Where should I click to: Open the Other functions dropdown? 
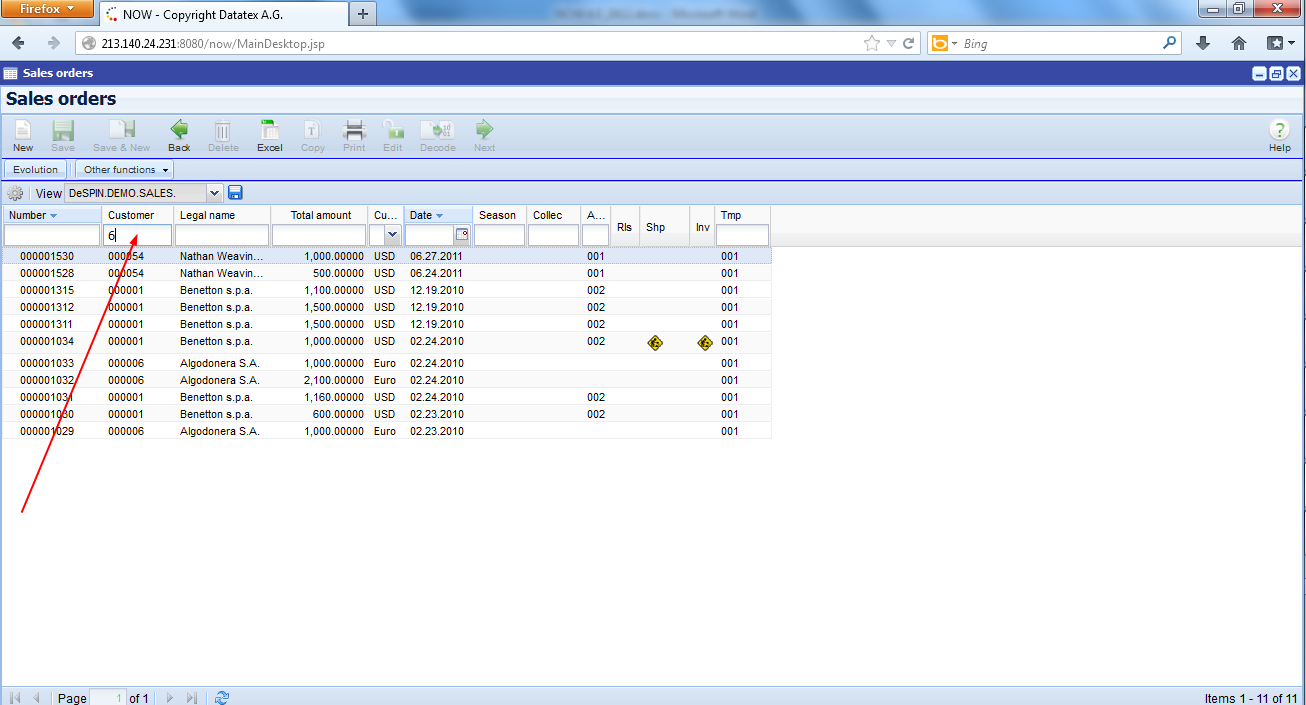click(x=123, y=169)
